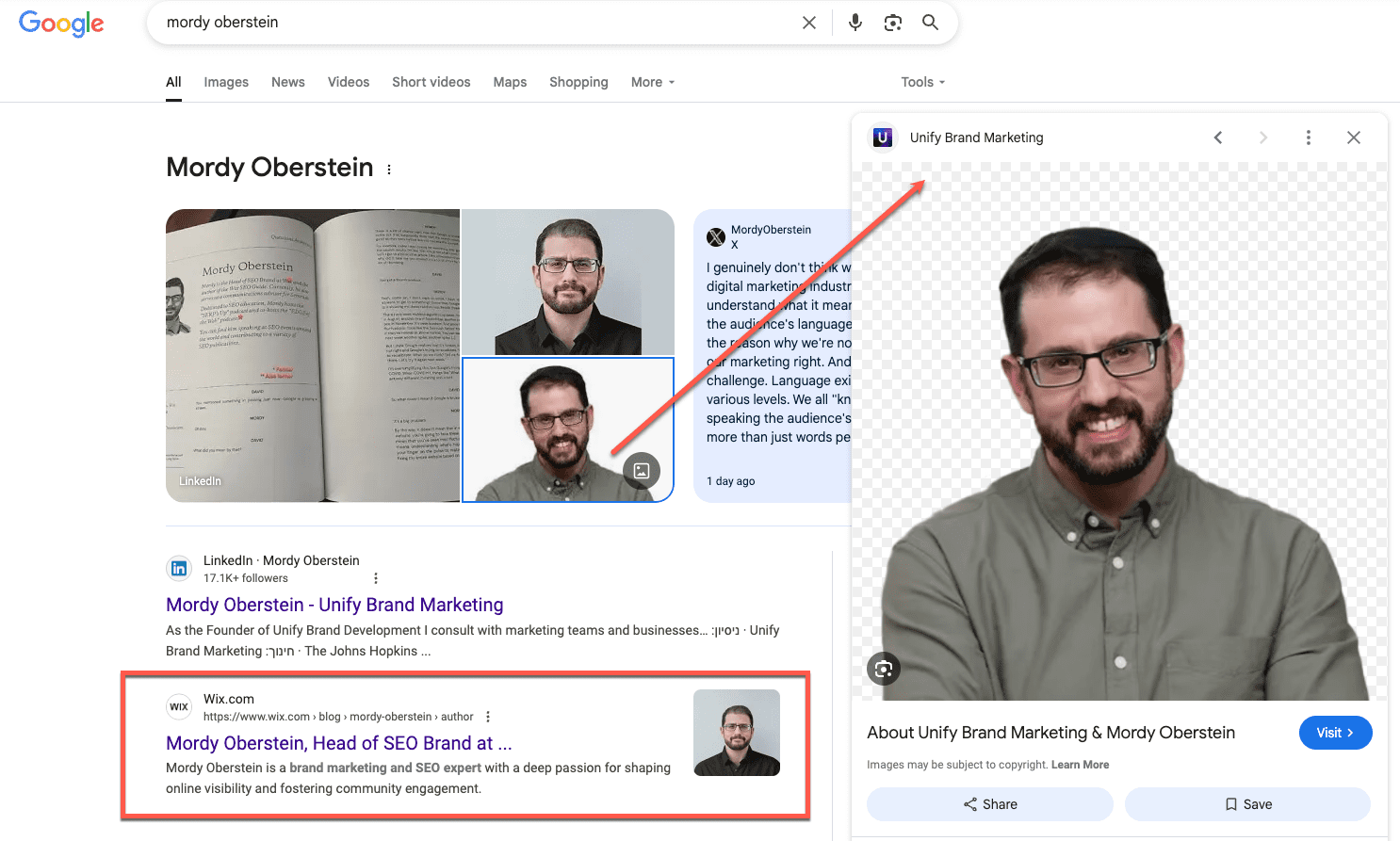Open Mordy Oberstein - Unify Brand Marketing link

[334, 605]
